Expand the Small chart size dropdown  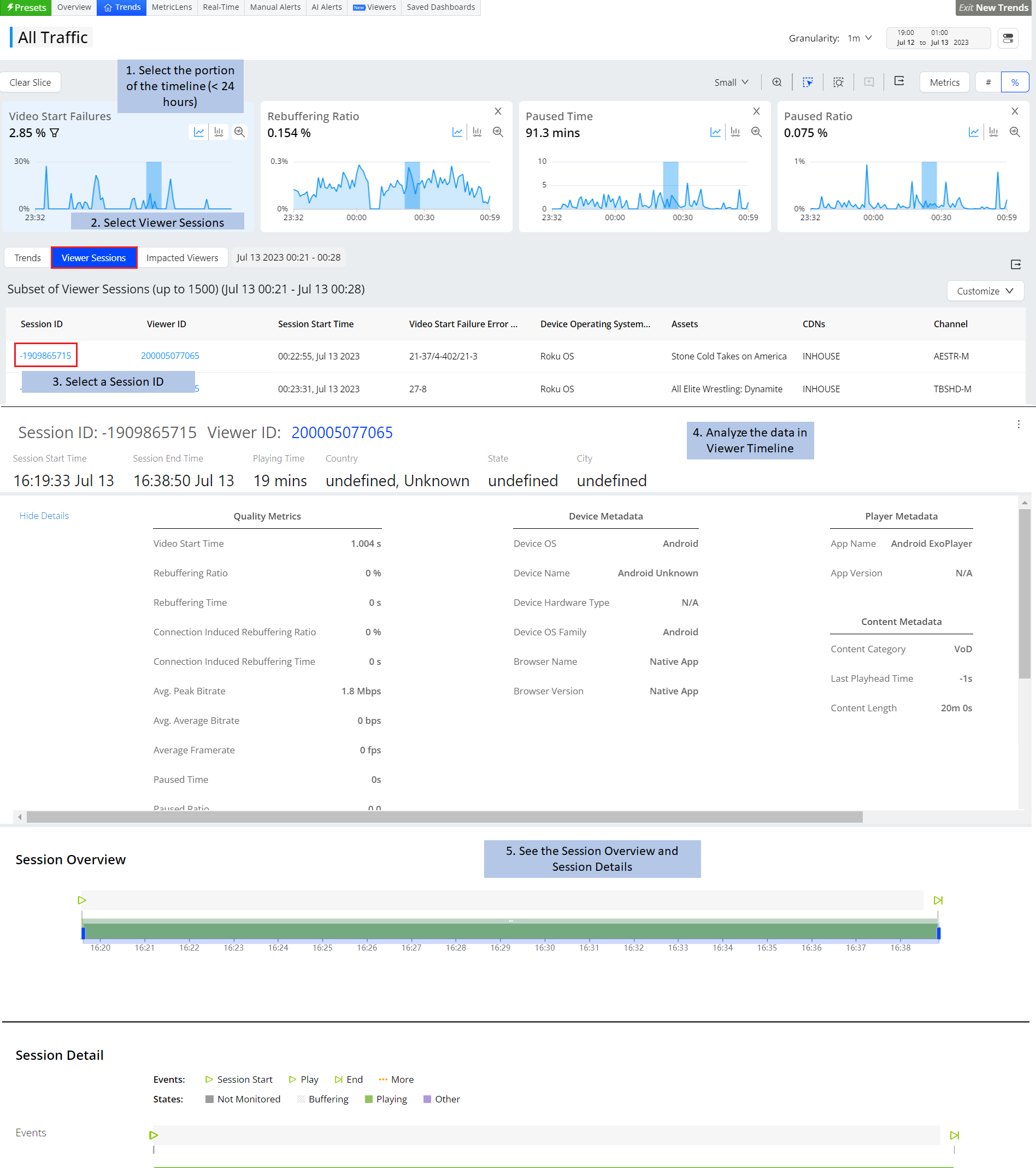click(x=731, y=82)
